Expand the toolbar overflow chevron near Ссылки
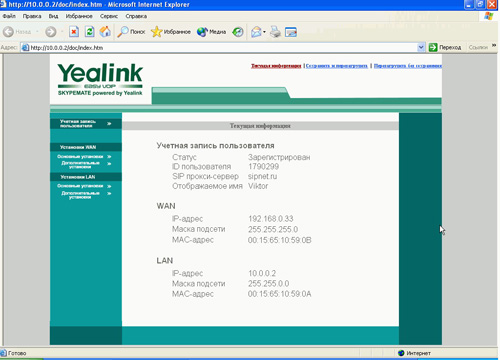 (494, 46)
